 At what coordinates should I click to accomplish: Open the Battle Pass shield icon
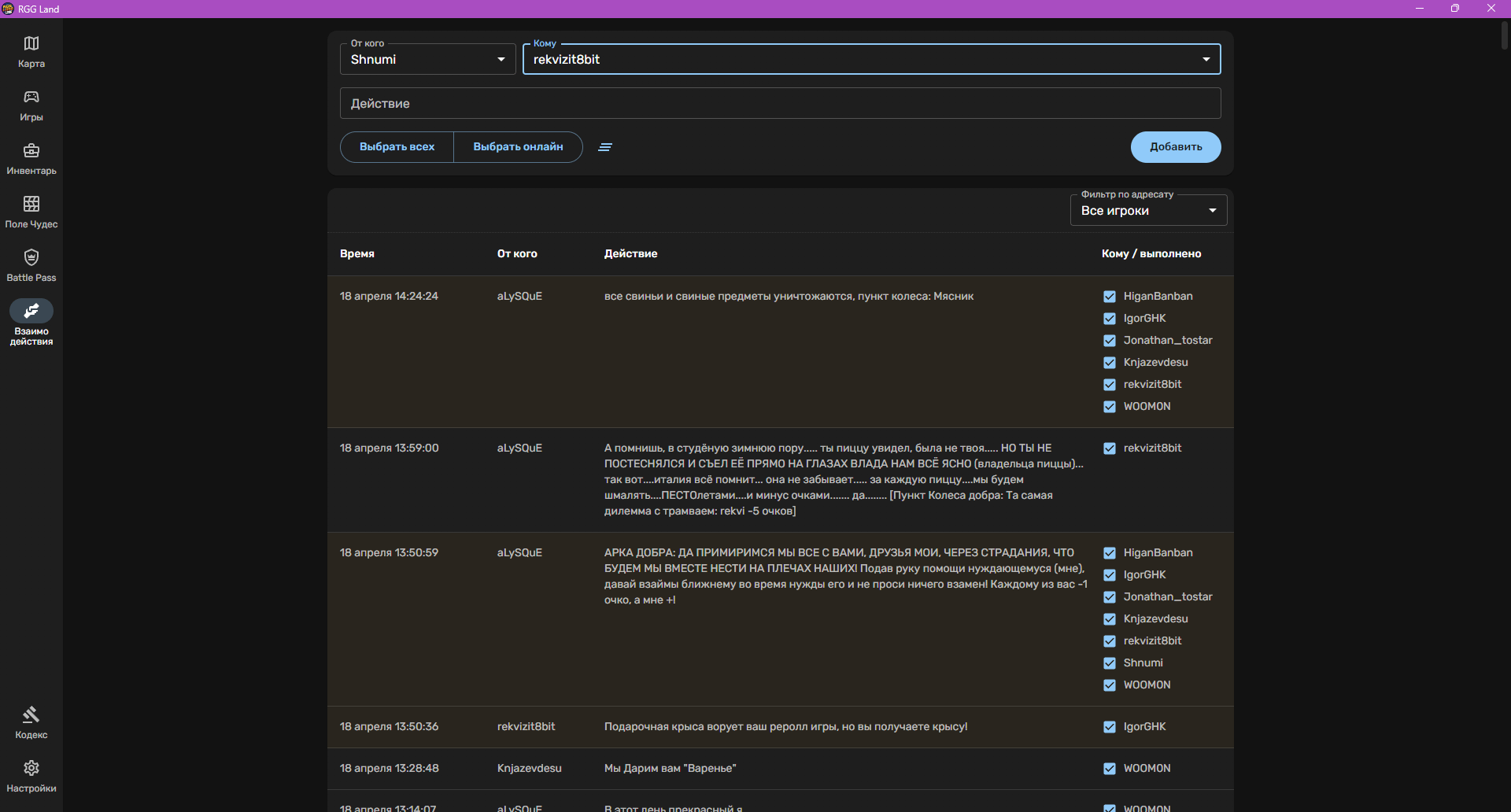click(31, 258)
